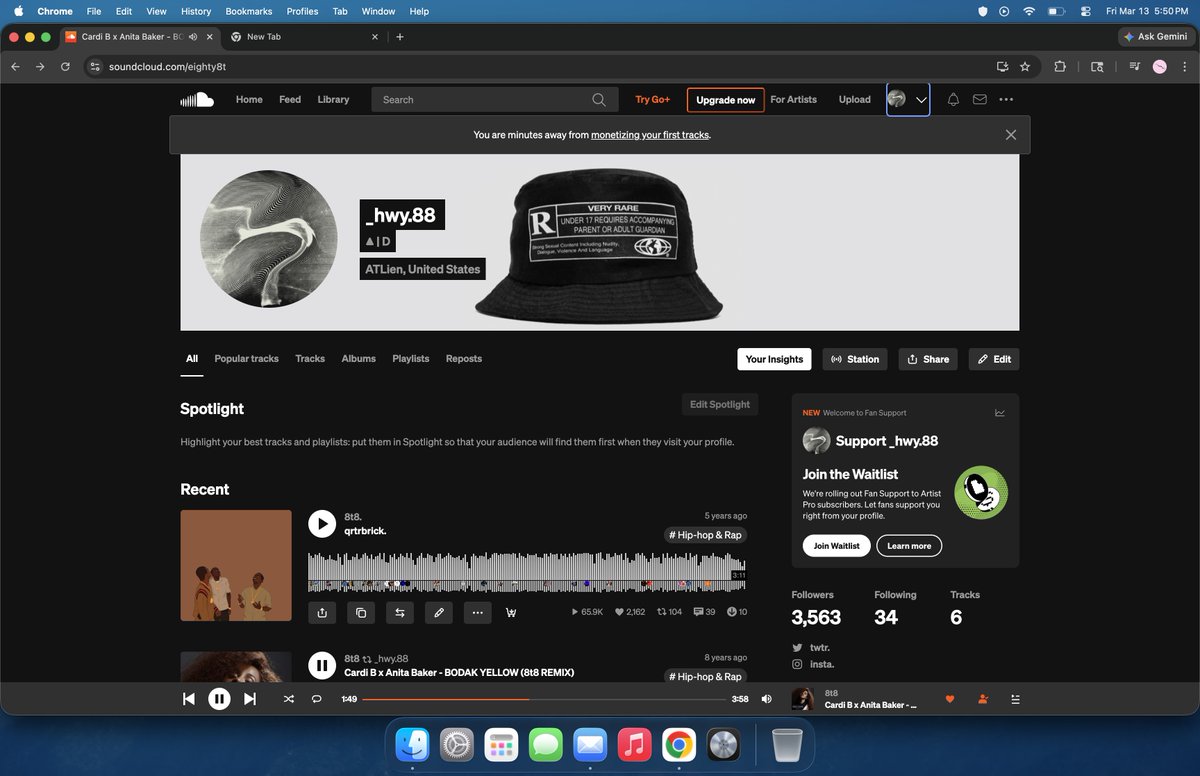Open the more options on the qrtrbrick. track
Viewport: 1200px width, 776px height.
[478, 612]
